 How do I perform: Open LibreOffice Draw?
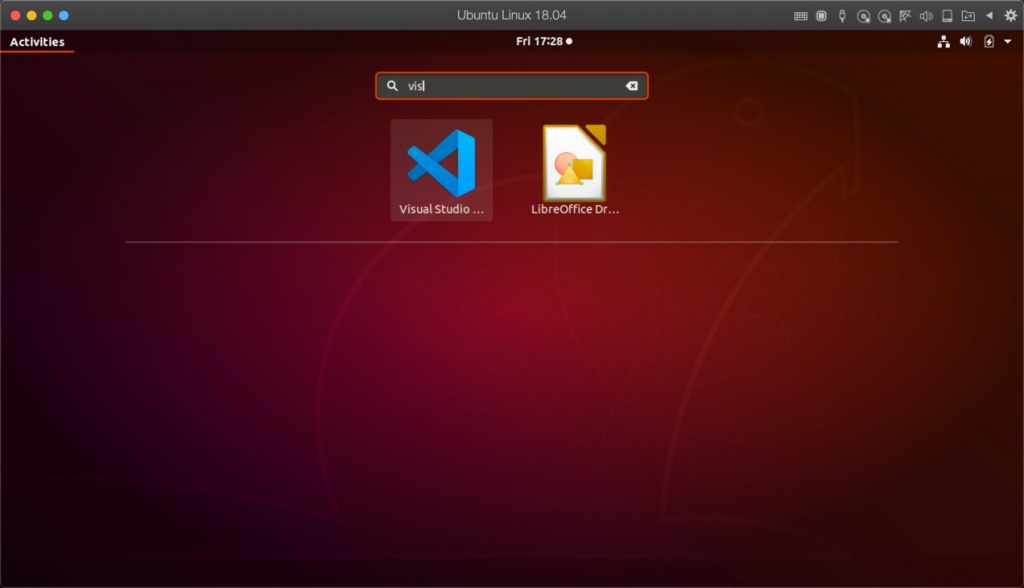pyautogui.click(x=575, y=165)
